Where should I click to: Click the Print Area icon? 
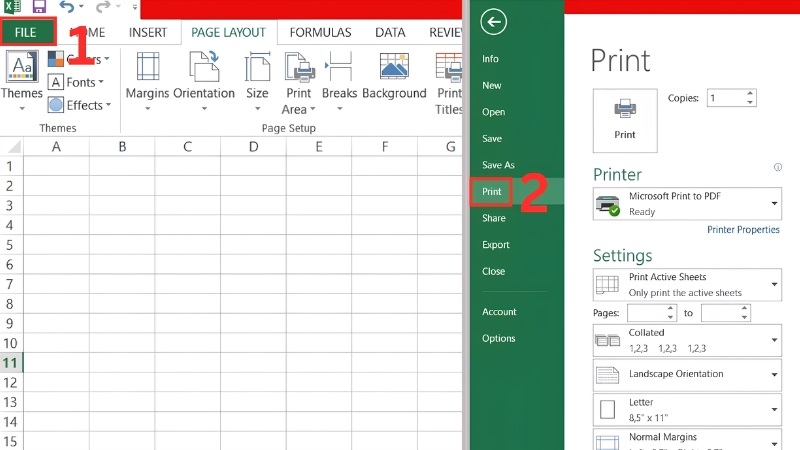pyautogui.click(x=299, y=67)
